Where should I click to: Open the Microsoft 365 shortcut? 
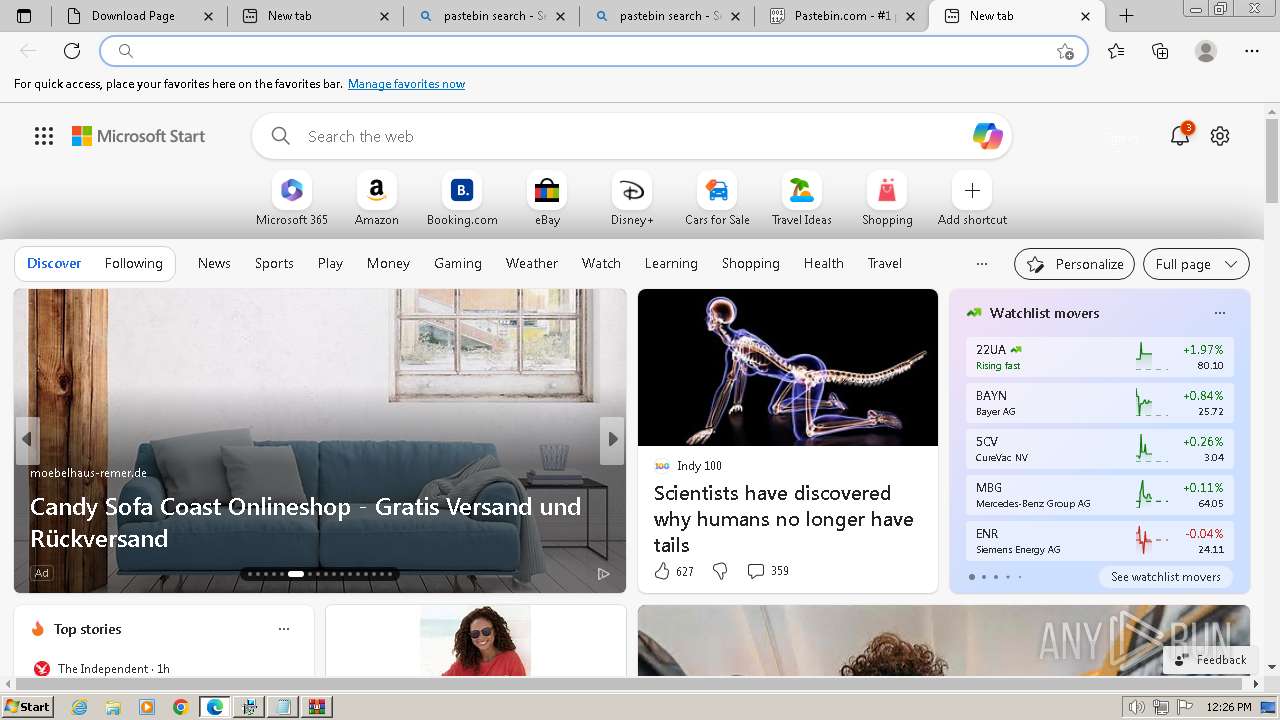[x=291, y=199]
